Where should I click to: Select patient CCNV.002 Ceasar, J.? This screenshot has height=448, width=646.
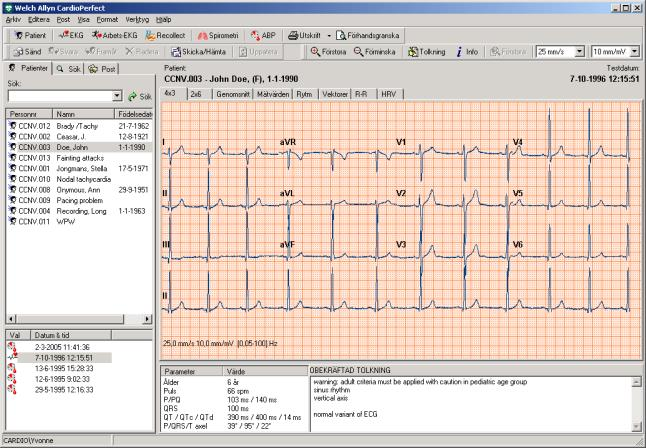tap(79, 136)
